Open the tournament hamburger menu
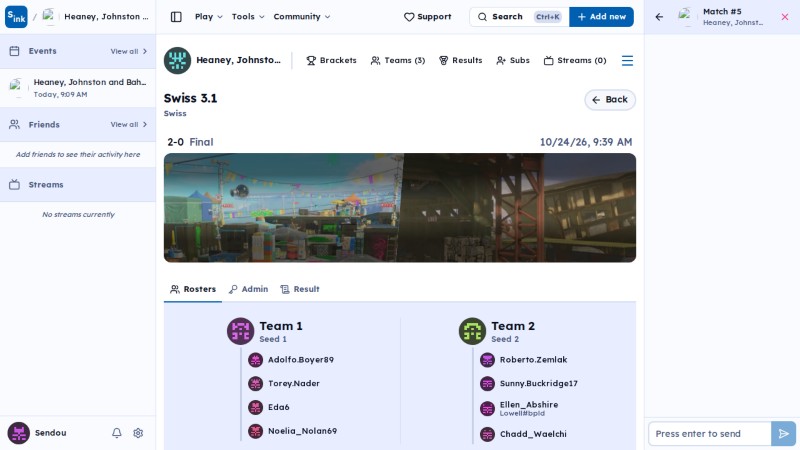The width and height of the screenshot is (800, 450). 627,61
